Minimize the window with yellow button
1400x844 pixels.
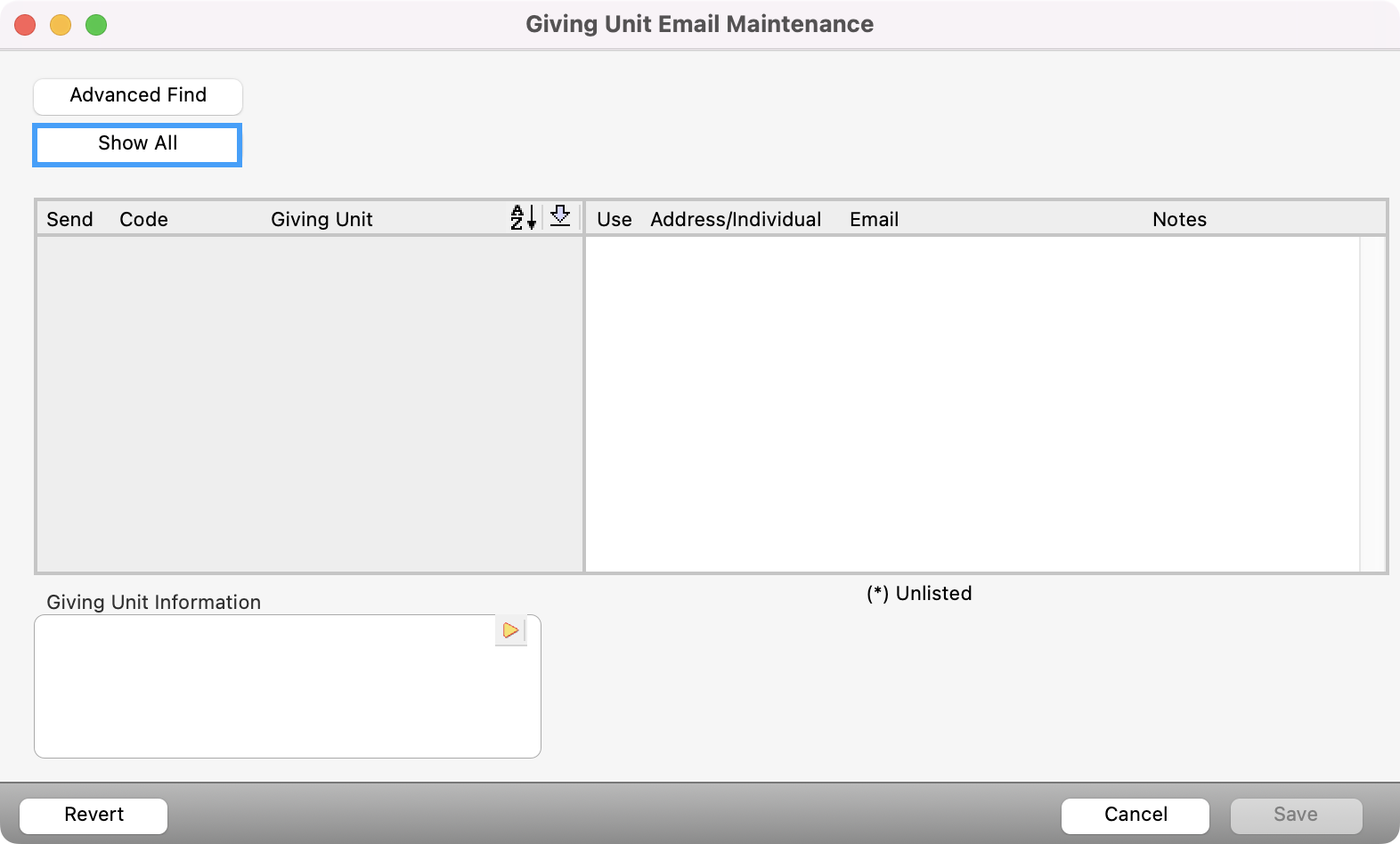click(x=61, y=25)
